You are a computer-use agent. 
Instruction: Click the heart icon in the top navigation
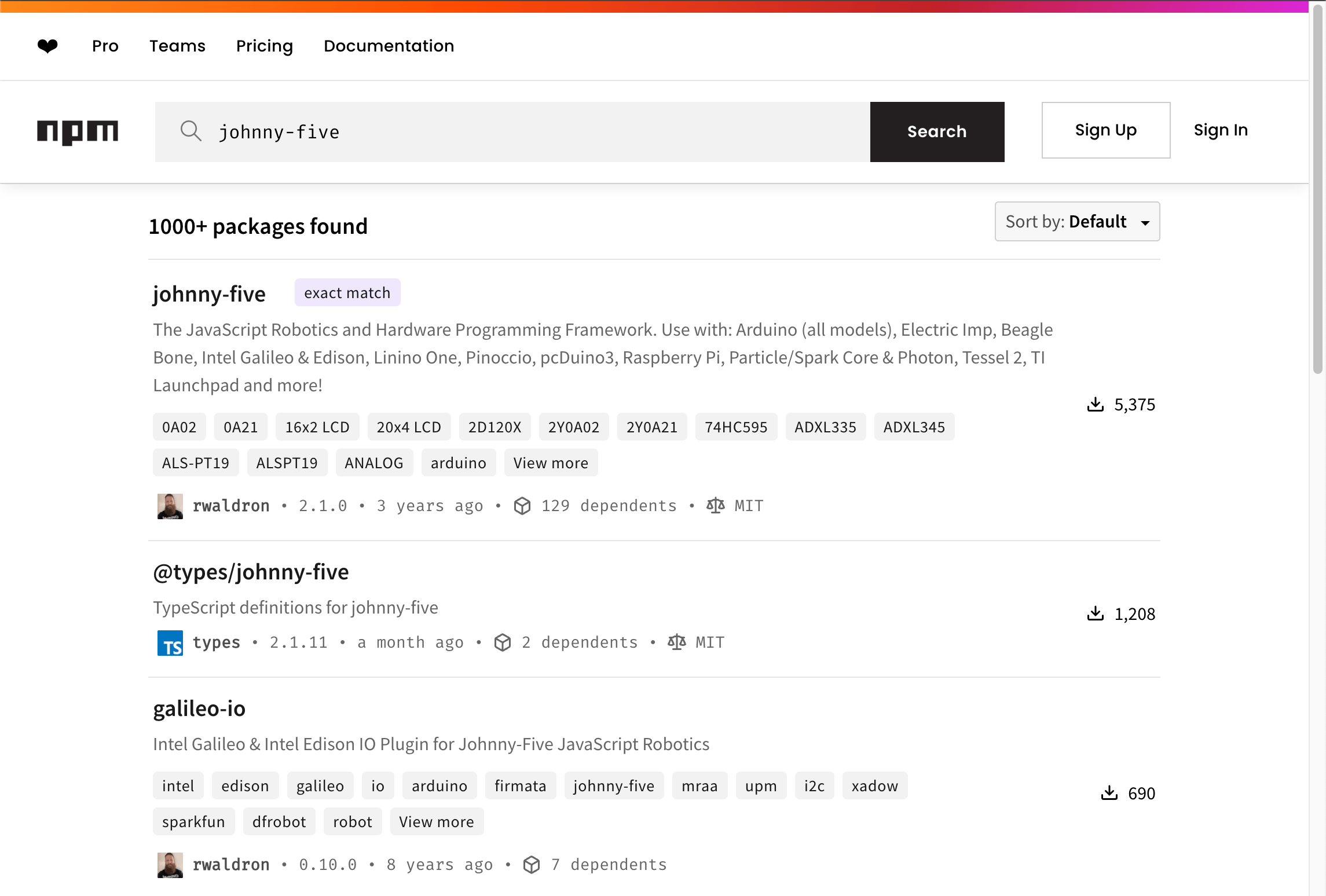(47, 46)
